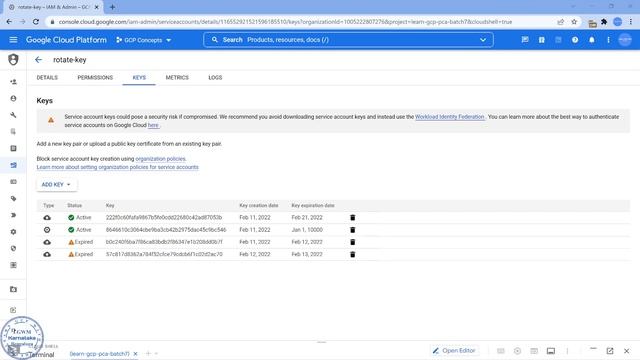Image resolution: width=640 pixels, height=360 pixels.
Task: Open the organization policies link
Action: coord(160,159)
